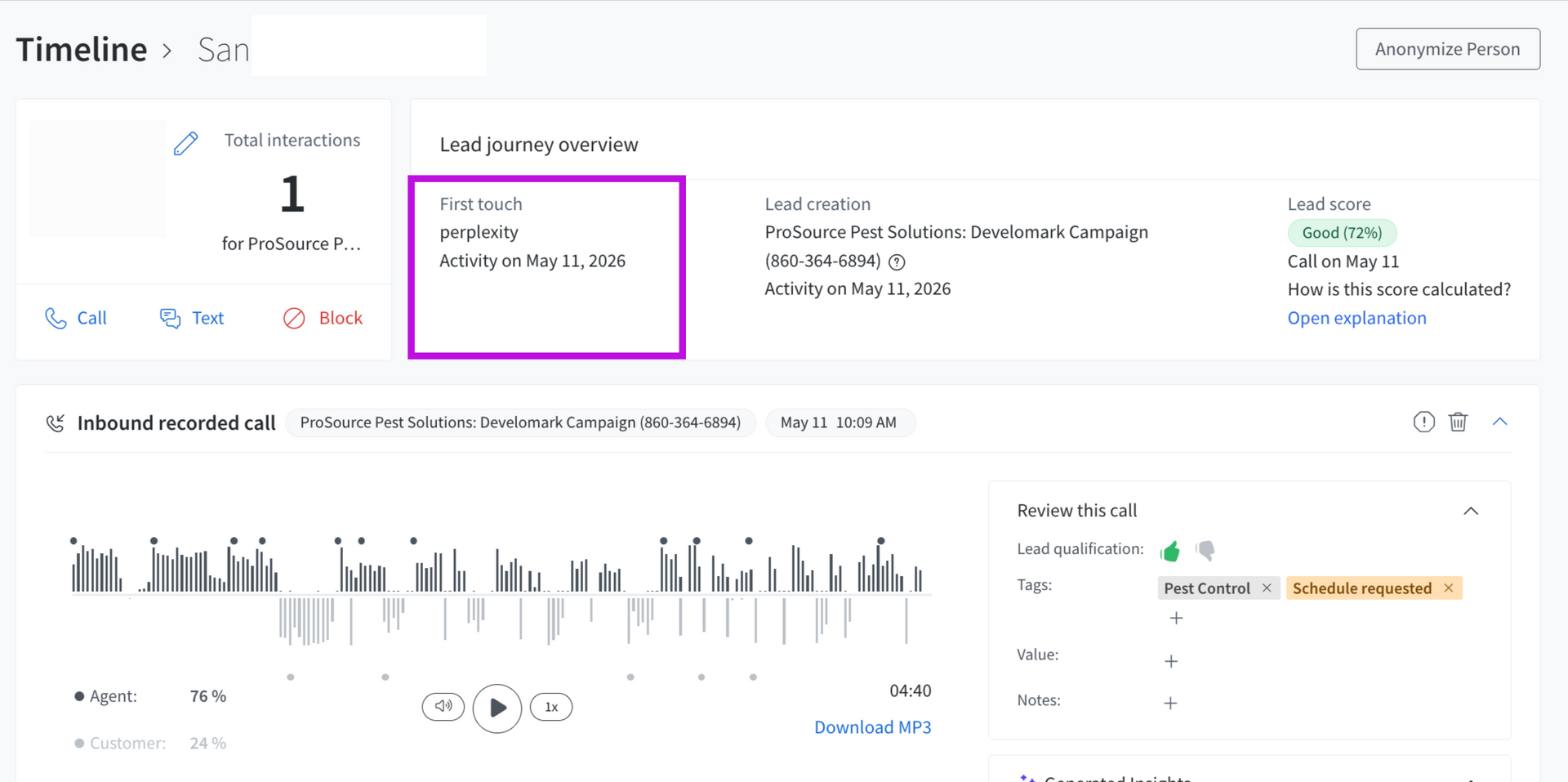Click the Block icon
The width and height of the screenshot is (1568, 782).
click(x=294, y=318)
